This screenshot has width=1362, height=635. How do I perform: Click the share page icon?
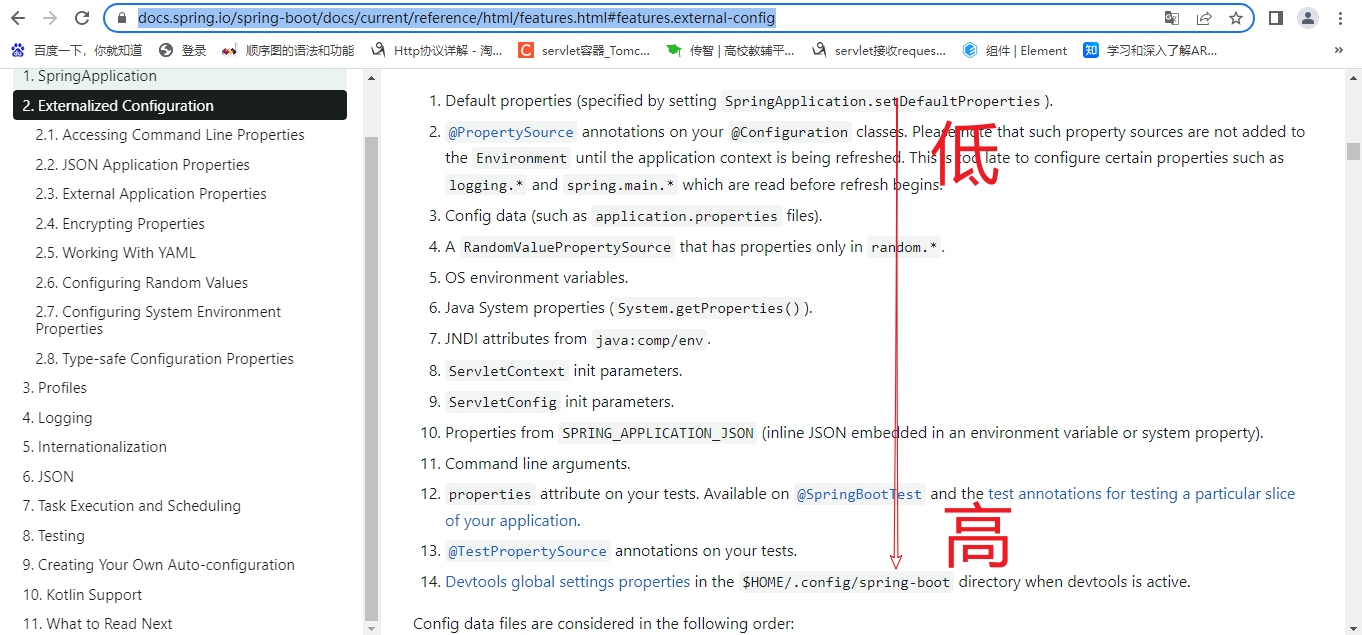point(1204,18)
